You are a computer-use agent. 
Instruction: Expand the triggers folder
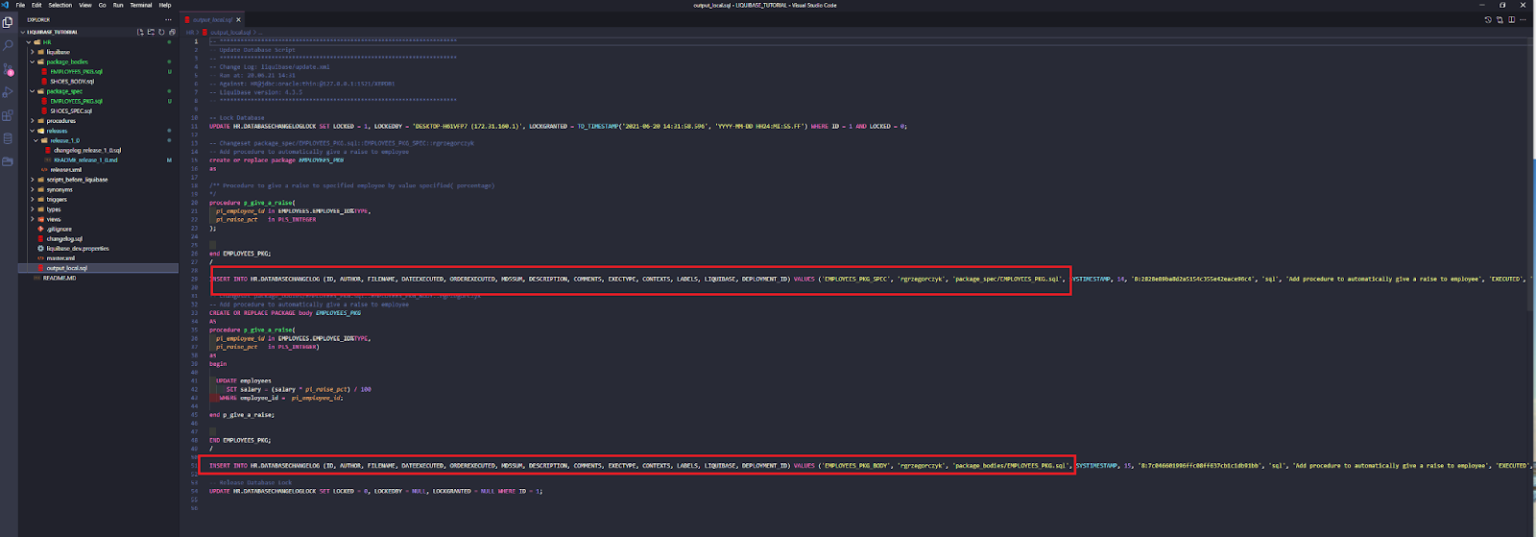(97, 199)
